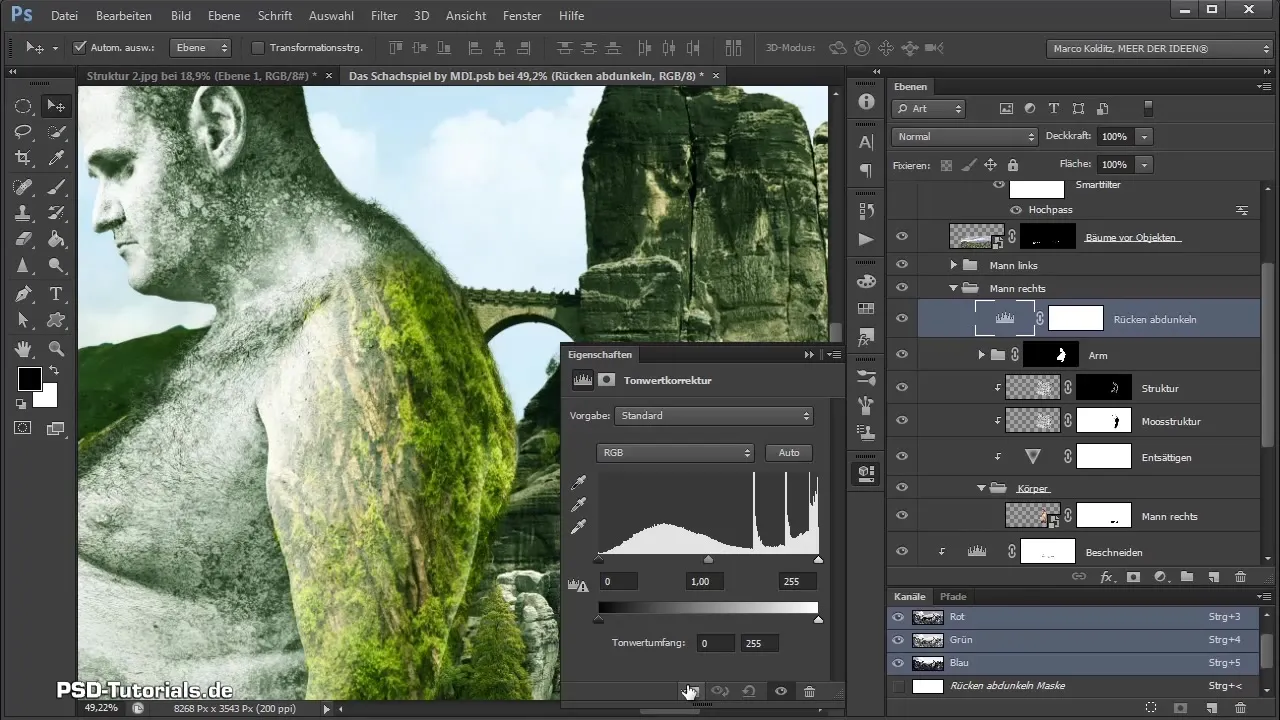Hide the Rot channel
1280x720 pixels.
pos(898,617)
